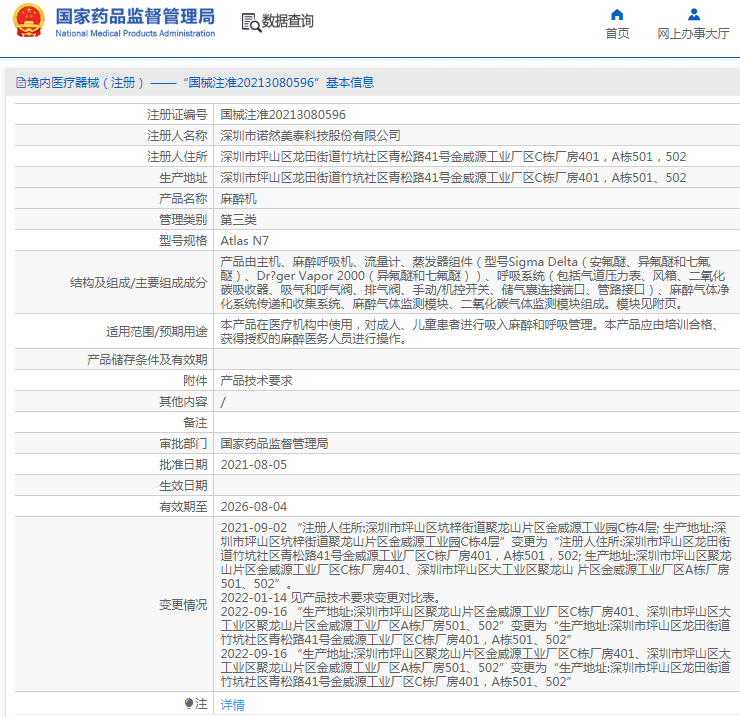Click management category value 第三类
The image size is (740, 717).
coord(238,220)
